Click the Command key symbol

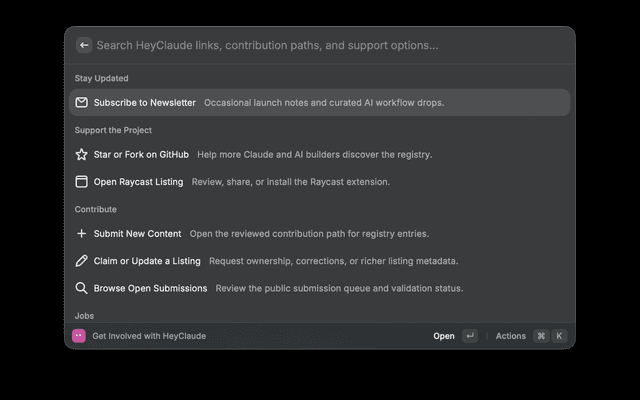pos(541,336)
